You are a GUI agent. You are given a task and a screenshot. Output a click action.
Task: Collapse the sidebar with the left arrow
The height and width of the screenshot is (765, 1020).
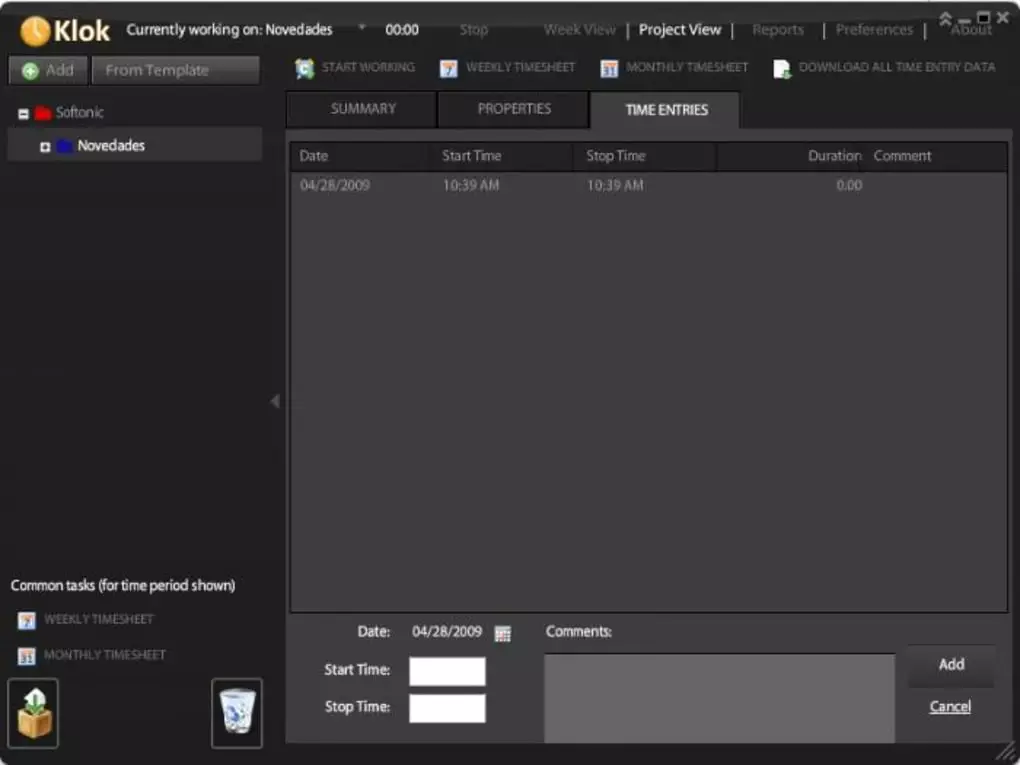[x=275, y=401]
